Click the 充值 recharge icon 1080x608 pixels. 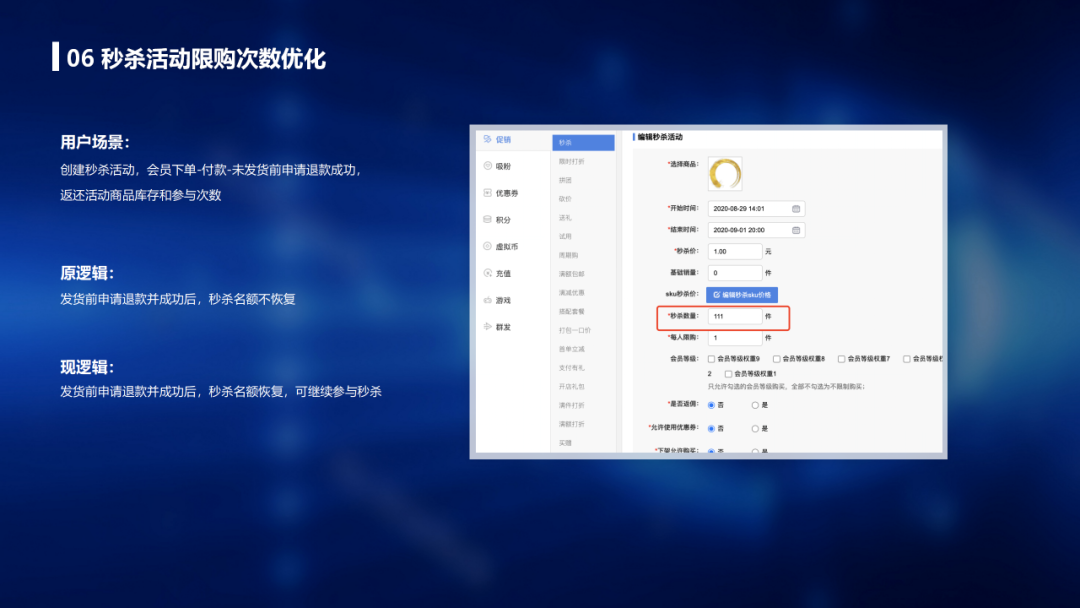pos(487,273)
